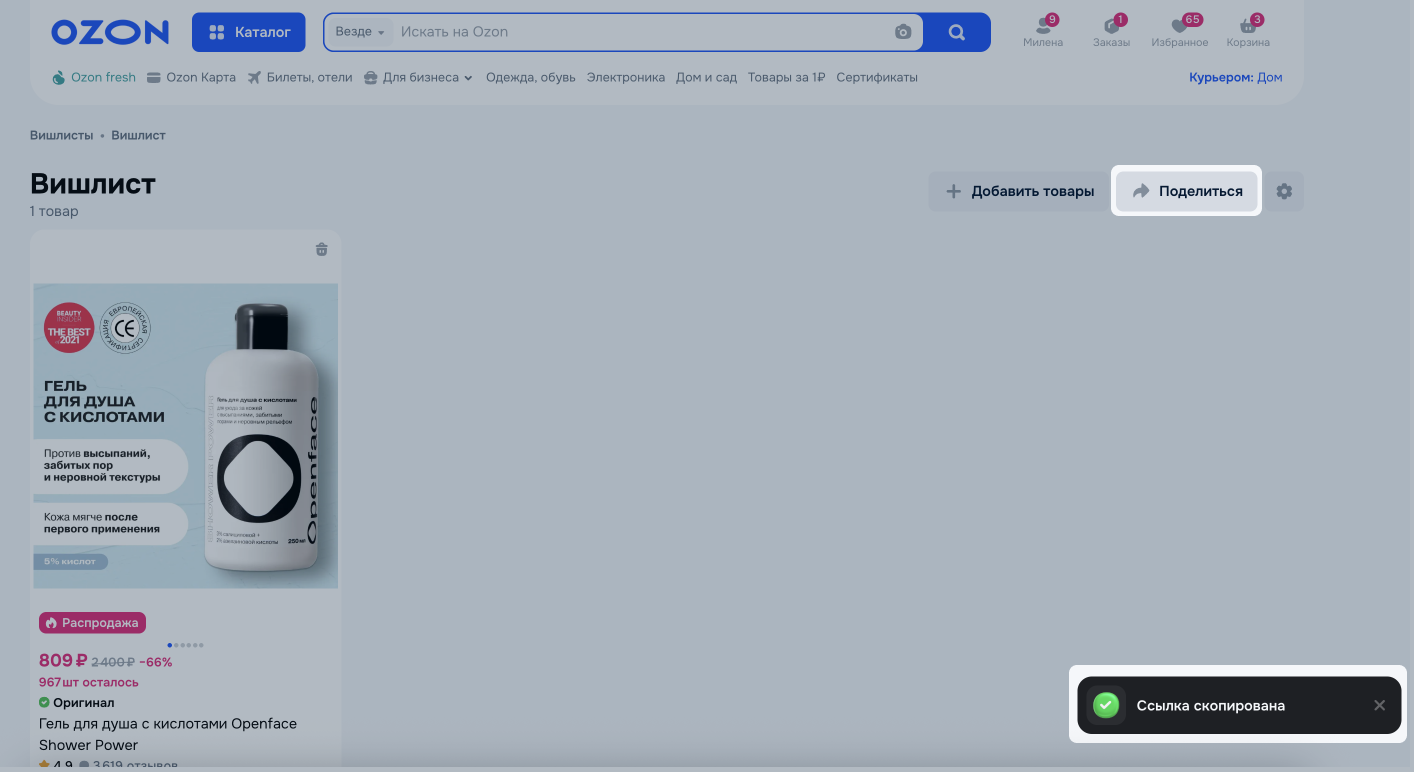The image size is (1414, 772).
Task: Open Дом и сад category
Action: 706,77
